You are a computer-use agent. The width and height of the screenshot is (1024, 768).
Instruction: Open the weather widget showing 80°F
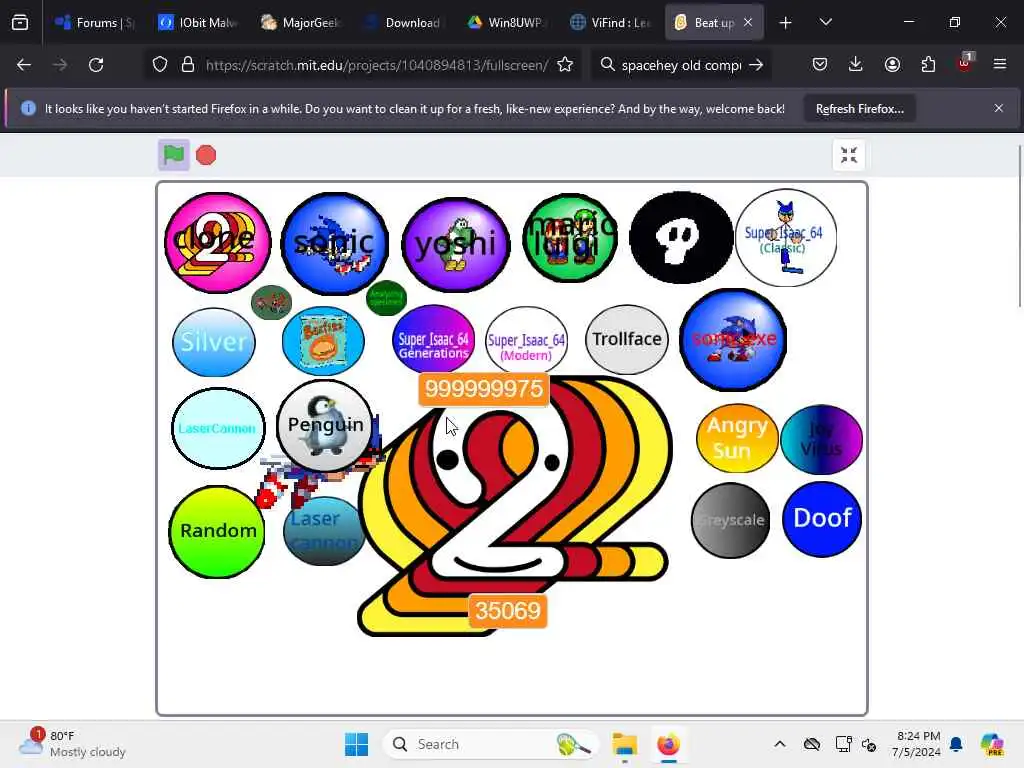coord(72,744)
